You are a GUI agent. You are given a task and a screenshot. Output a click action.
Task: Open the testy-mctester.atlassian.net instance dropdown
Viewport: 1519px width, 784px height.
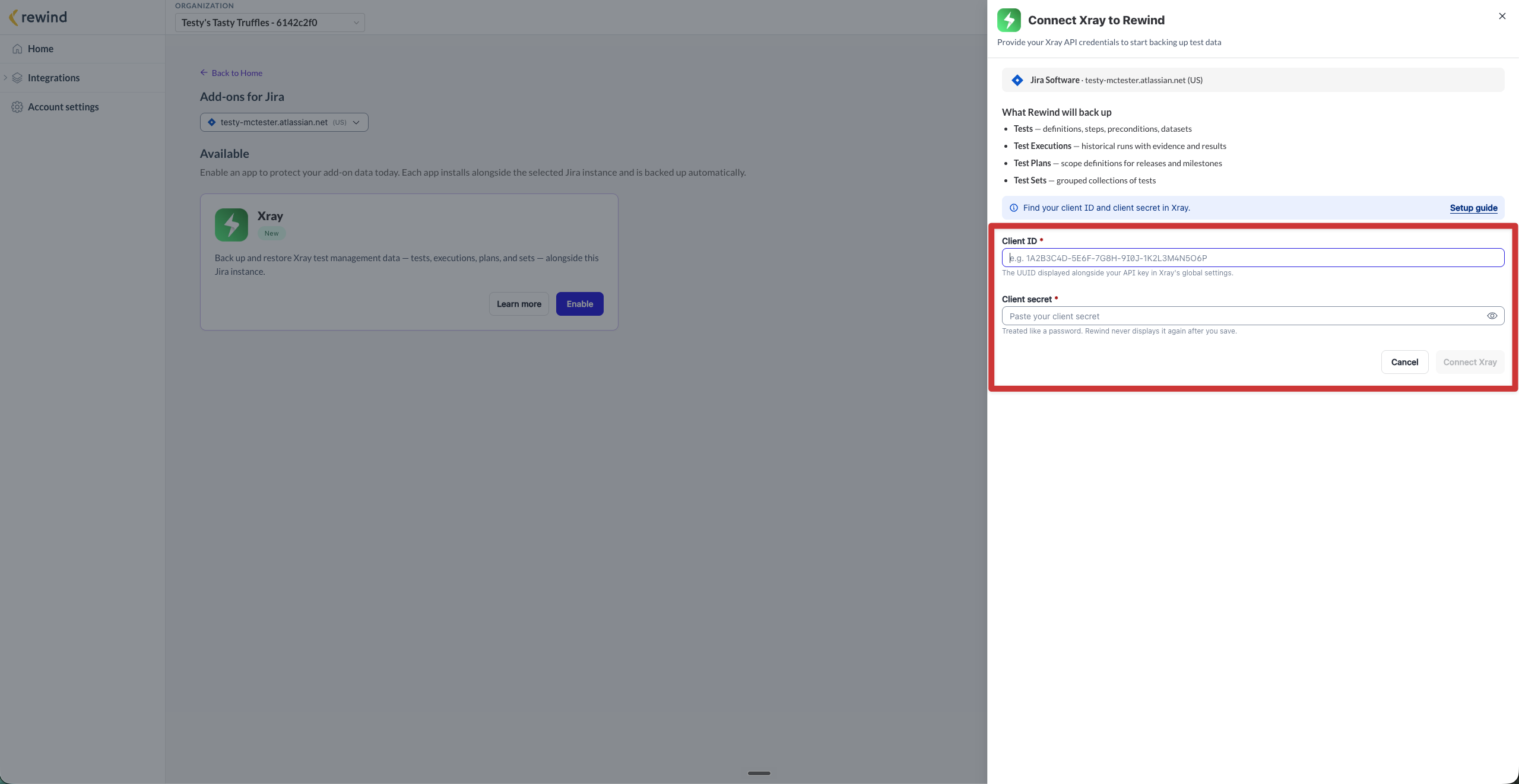click(x=284, y=122)
